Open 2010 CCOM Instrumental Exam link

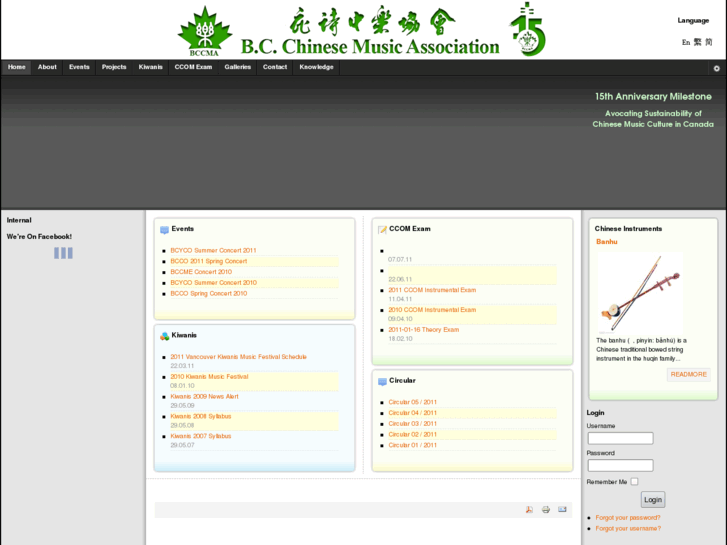pyautogui.click(x=432, y=310)
